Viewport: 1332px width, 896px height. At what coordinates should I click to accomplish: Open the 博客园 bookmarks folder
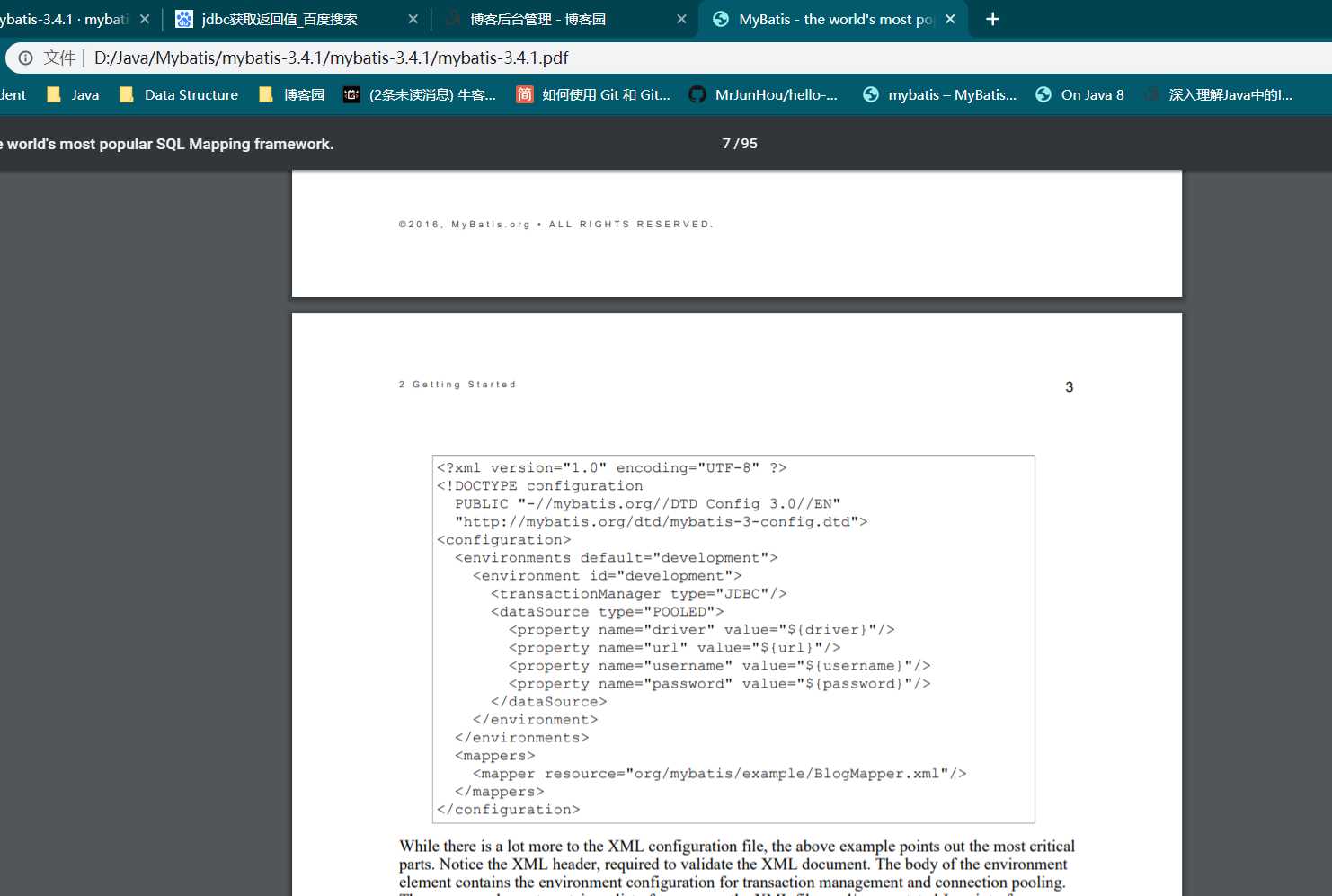point(291,94)
